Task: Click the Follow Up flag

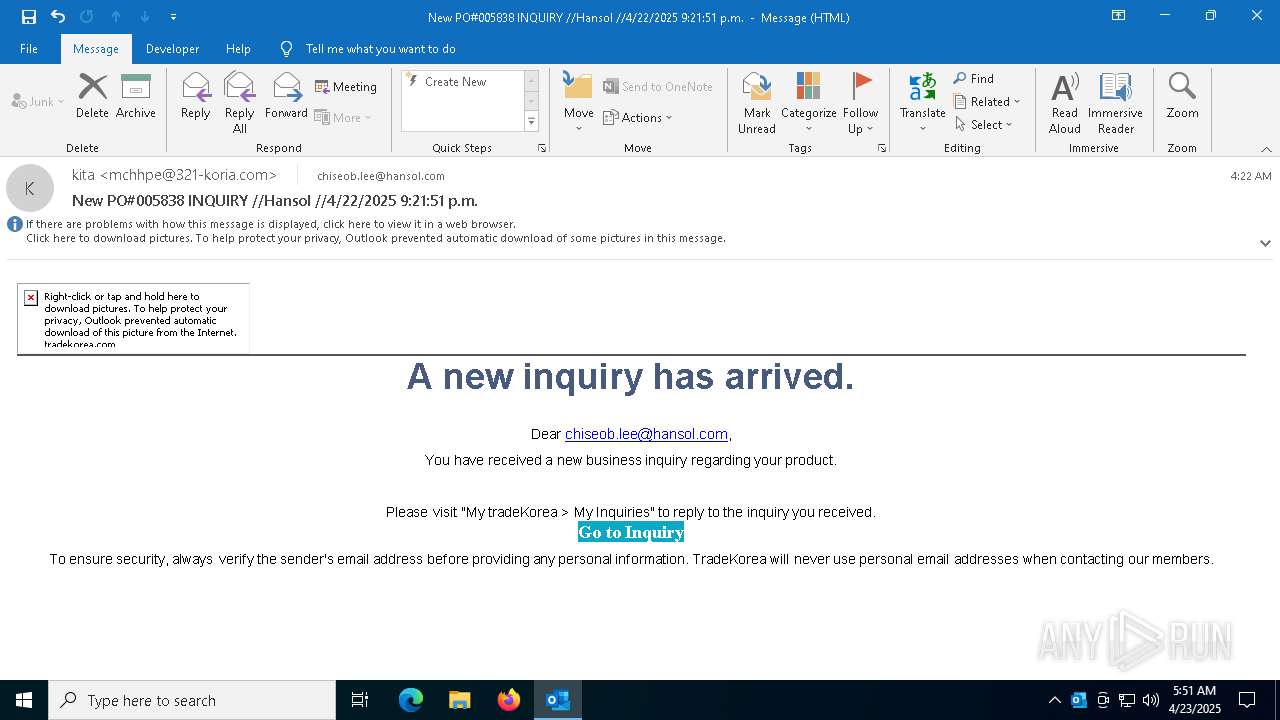Action: coord(860,103)
